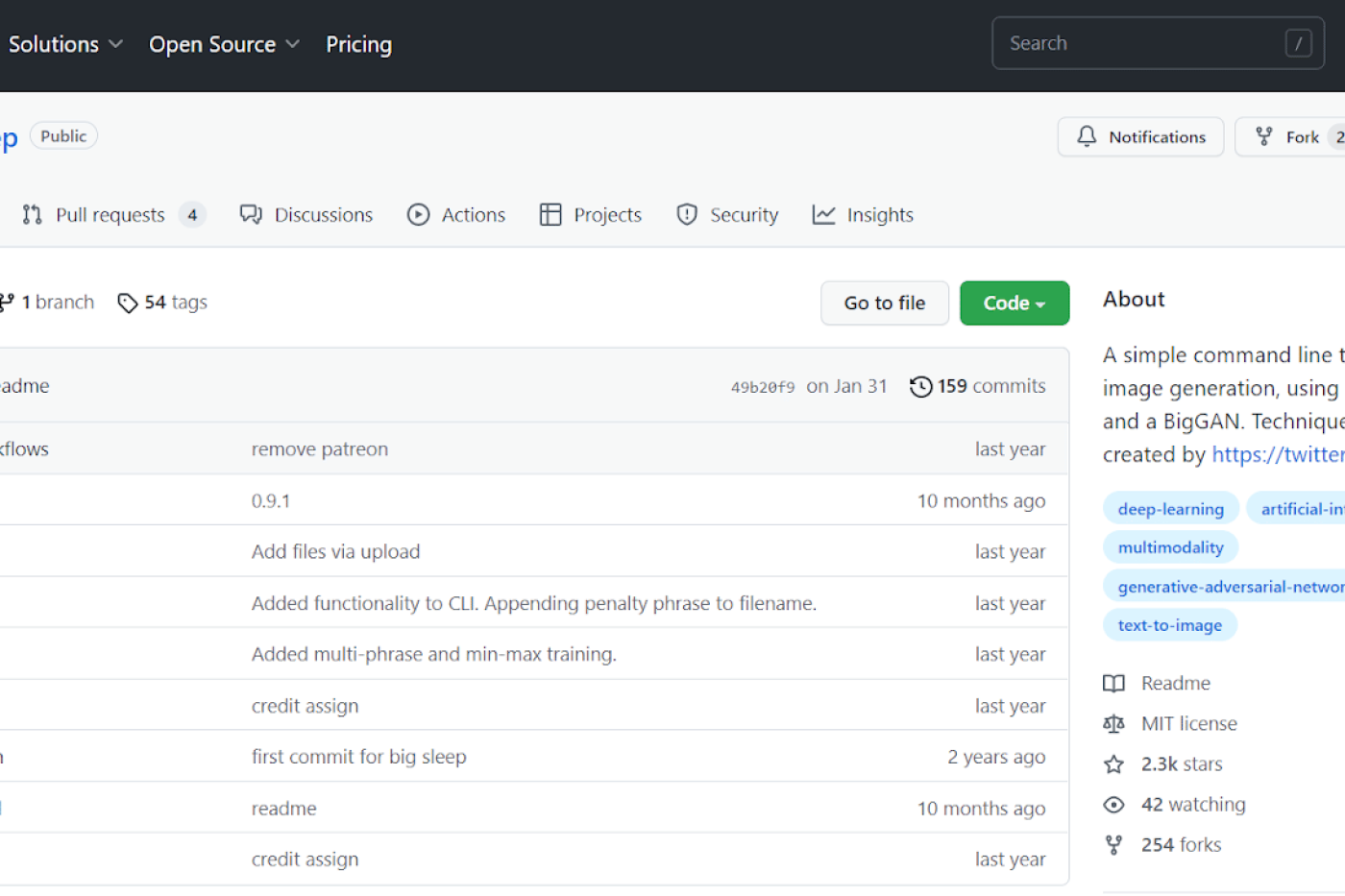Select the text-to-image topic tag

(x=1169, y=625)
